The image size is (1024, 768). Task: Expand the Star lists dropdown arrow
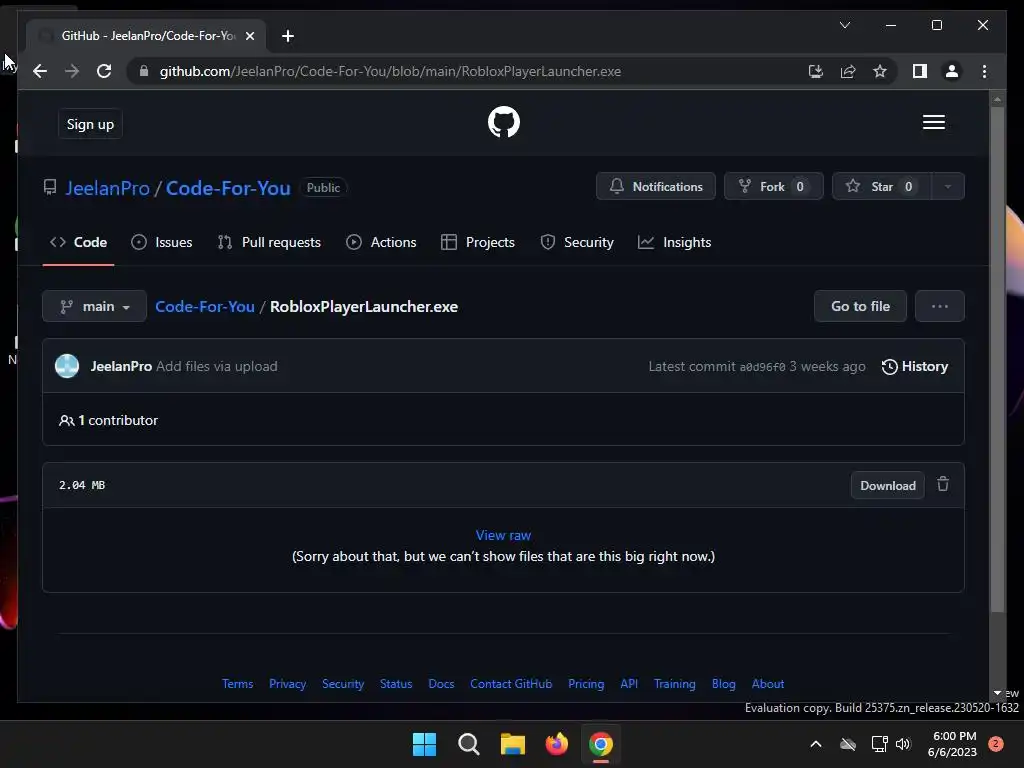pos(948,187)
